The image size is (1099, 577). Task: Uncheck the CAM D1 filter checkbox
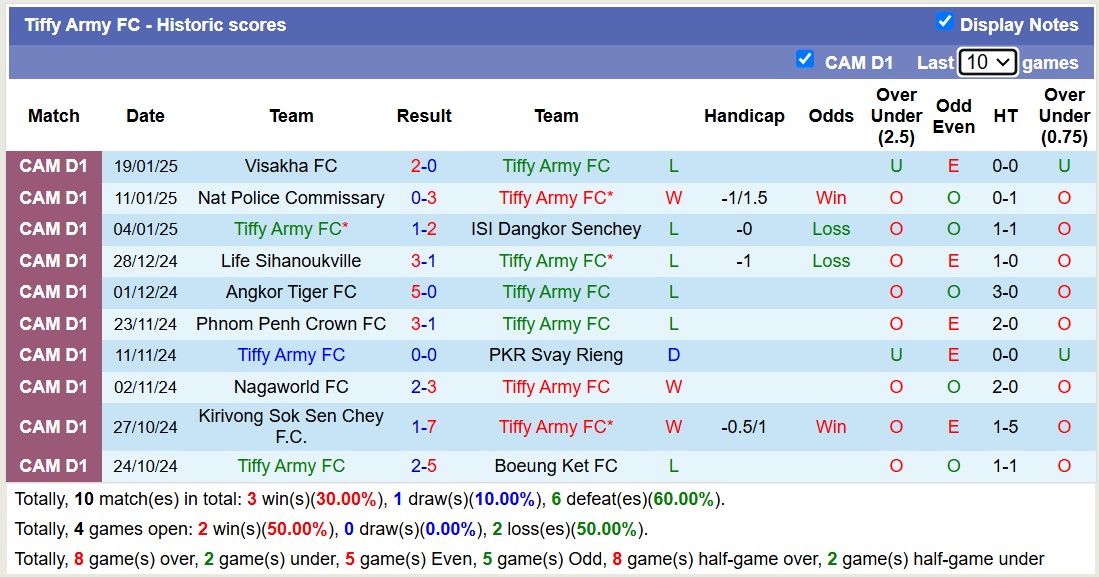805,60
